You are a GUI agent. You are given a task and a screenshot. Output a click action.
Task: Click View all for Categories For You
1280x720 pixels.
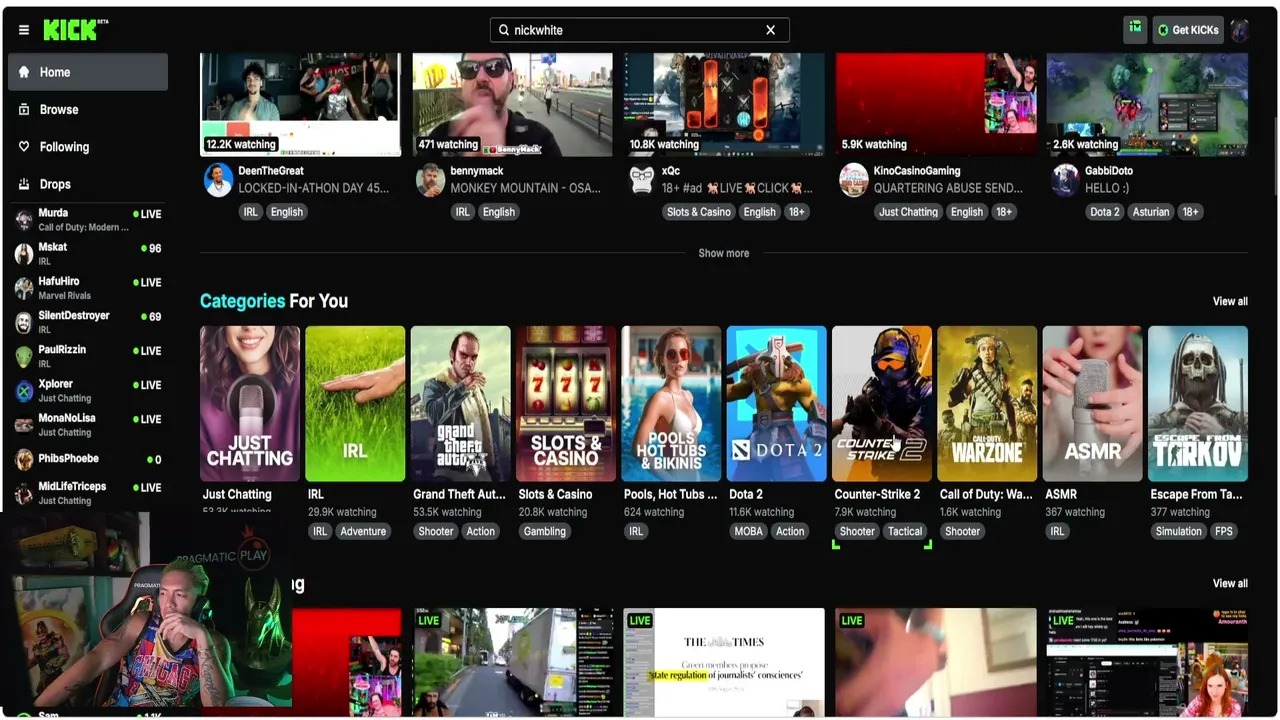coord(1230,301)
